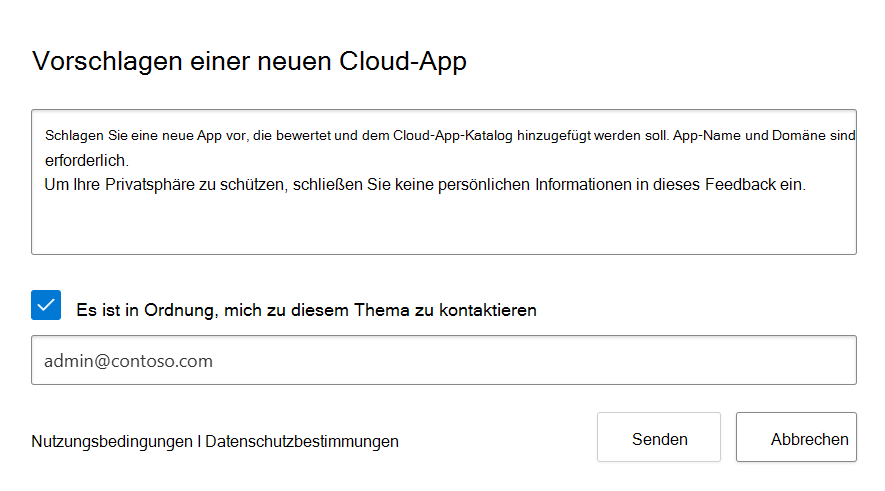Image resolution: width=885 pixels, height=491 pixels.
Task: Click the separator between the two footer links
Action: click(198, 441)
